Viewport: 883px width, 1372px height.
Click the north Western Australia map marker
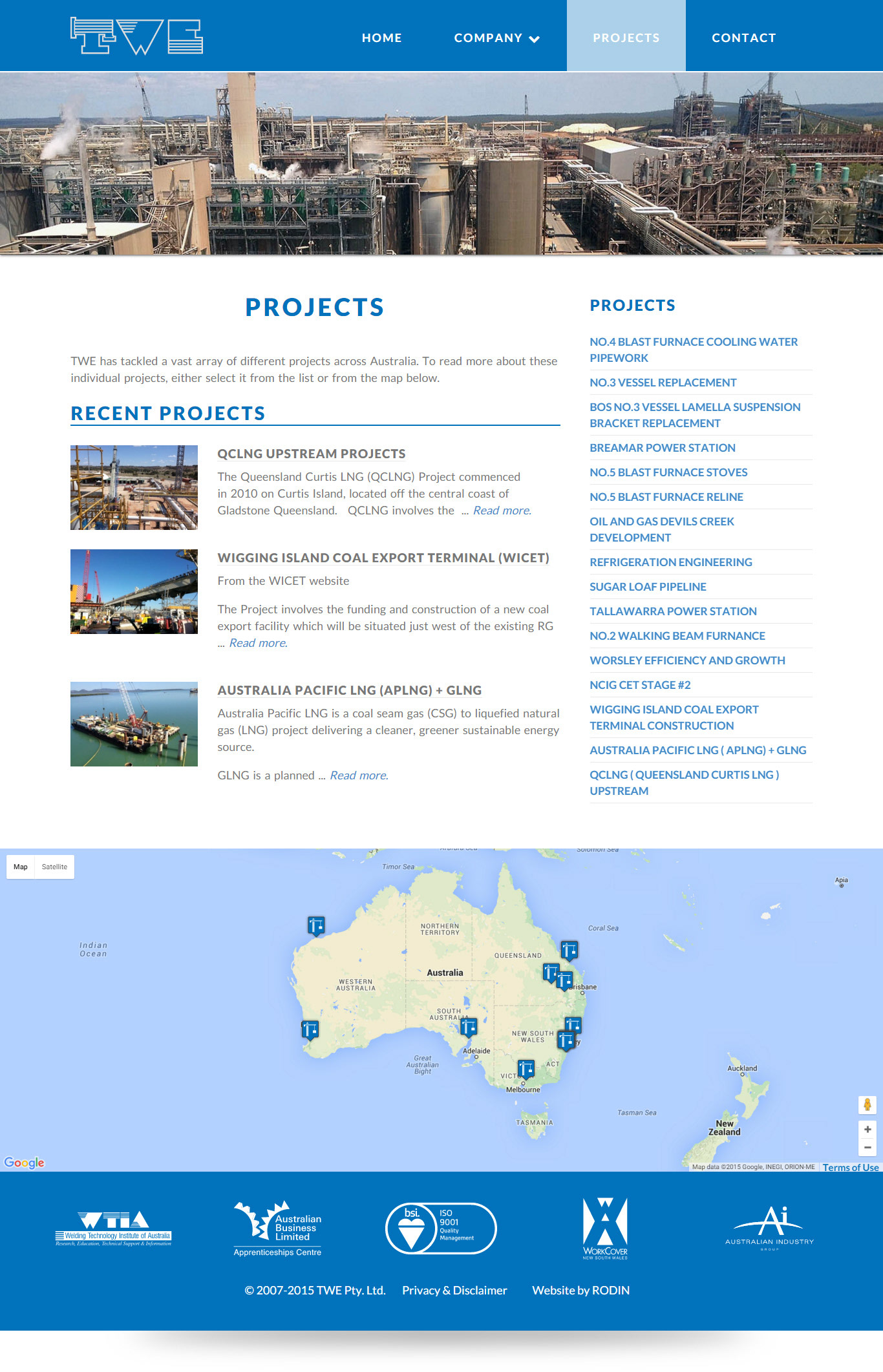[315, 926]
